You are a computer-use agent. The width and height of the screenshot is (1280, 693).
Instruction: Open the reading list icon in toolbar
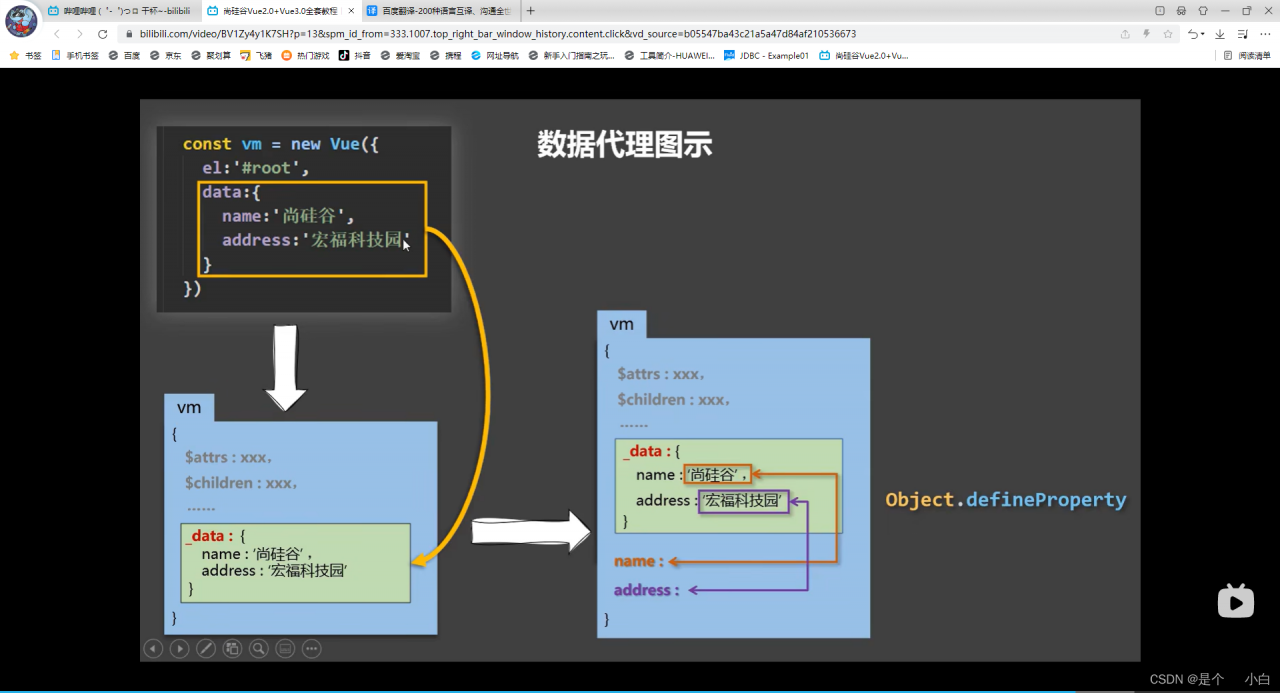[x=1243, y=33]
